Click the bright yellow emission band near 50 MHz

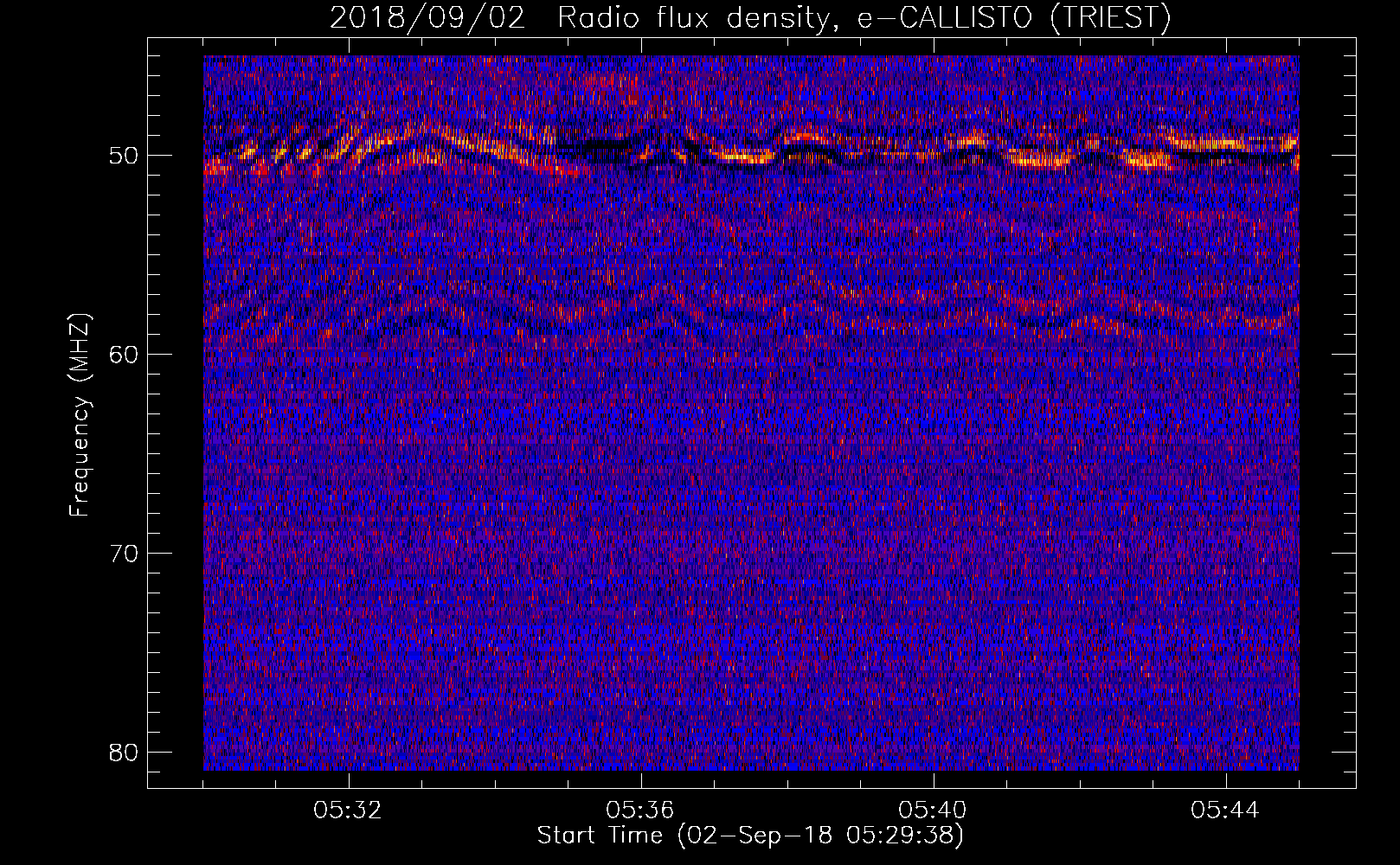click(751, 150)
